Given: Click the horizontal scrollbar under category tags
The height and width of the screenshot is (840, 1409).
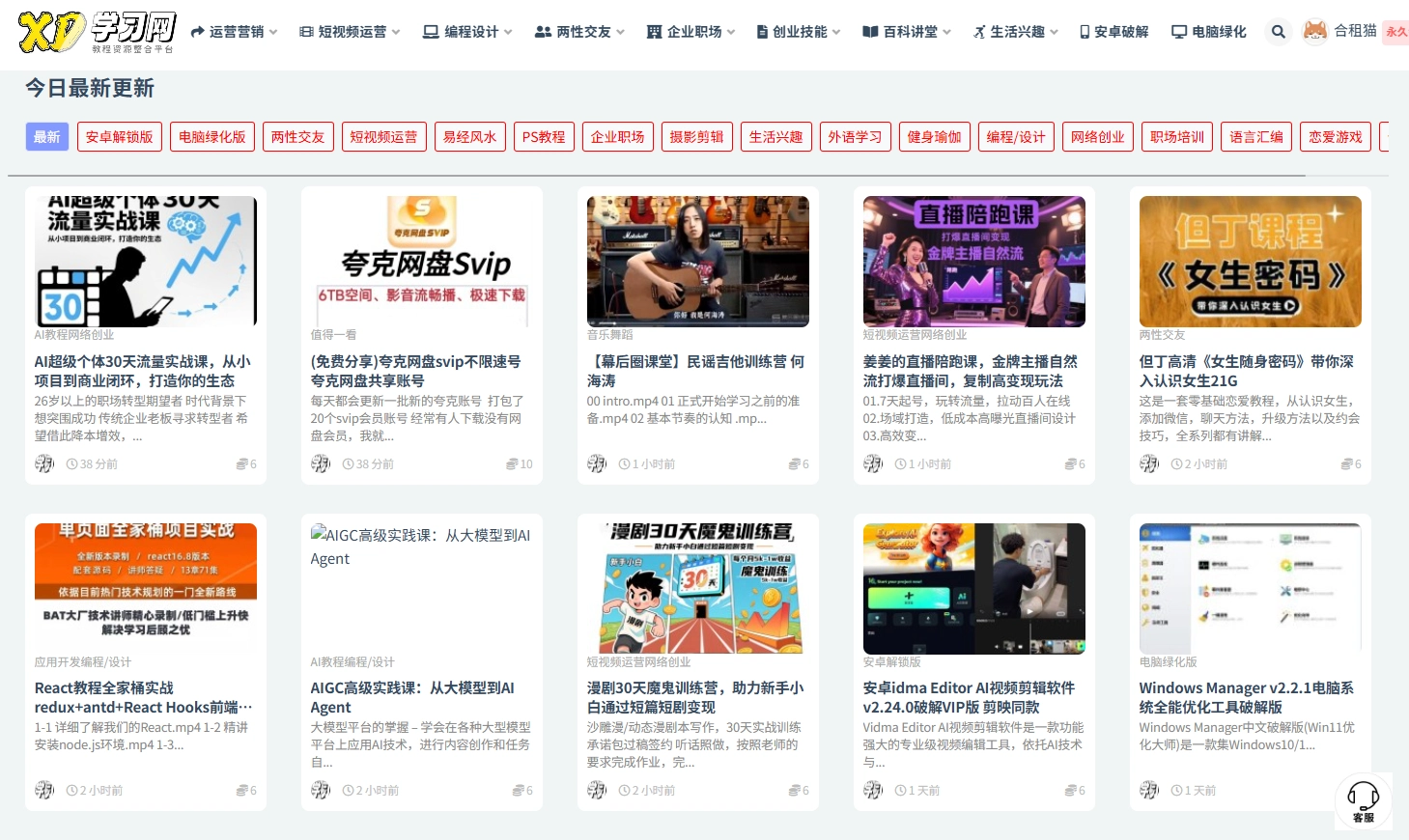Looking at the screenshot, I should pos(657,176).
